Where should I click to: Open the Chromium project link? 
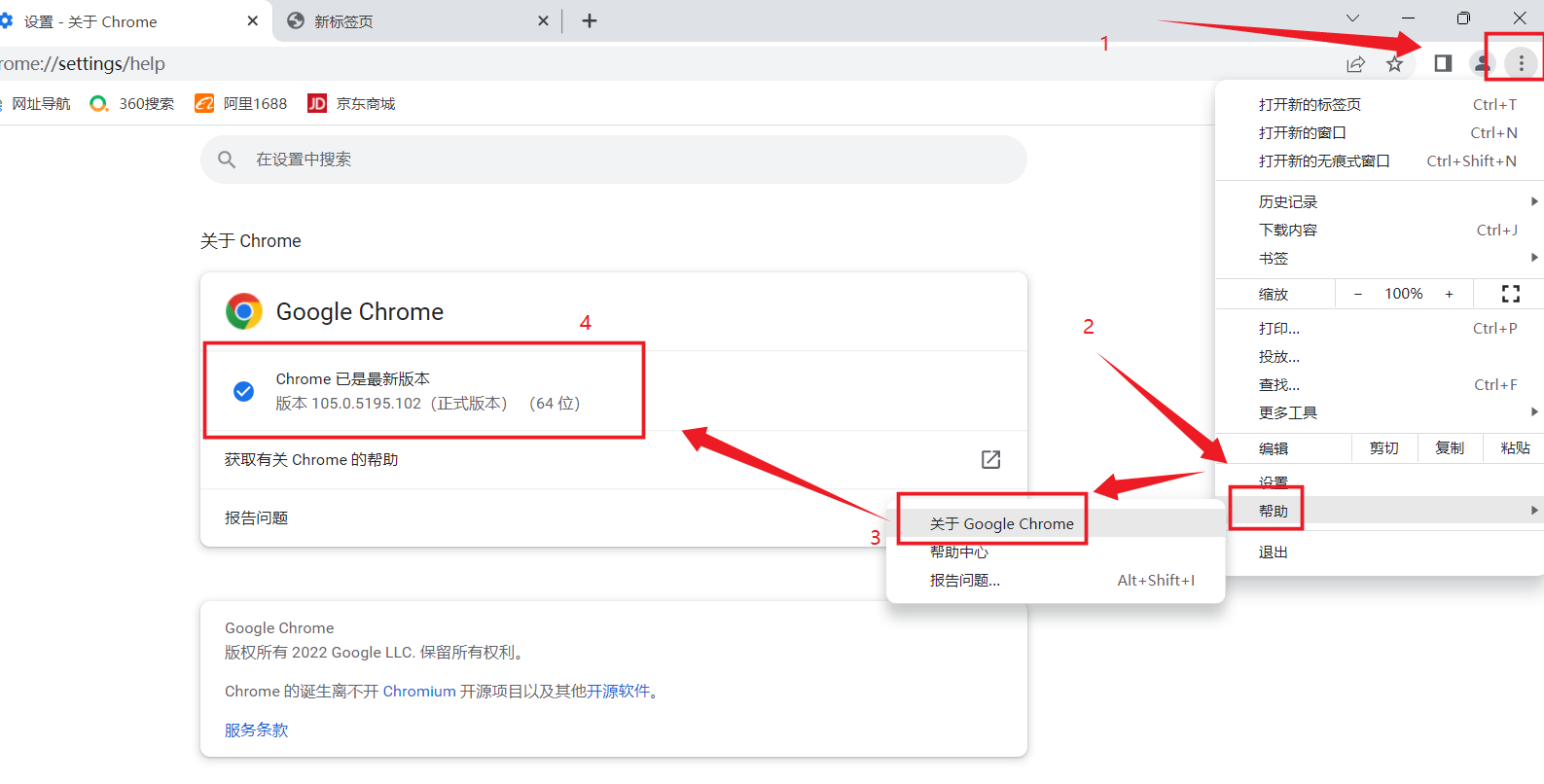pyautogui.click(x=419, y=691)
